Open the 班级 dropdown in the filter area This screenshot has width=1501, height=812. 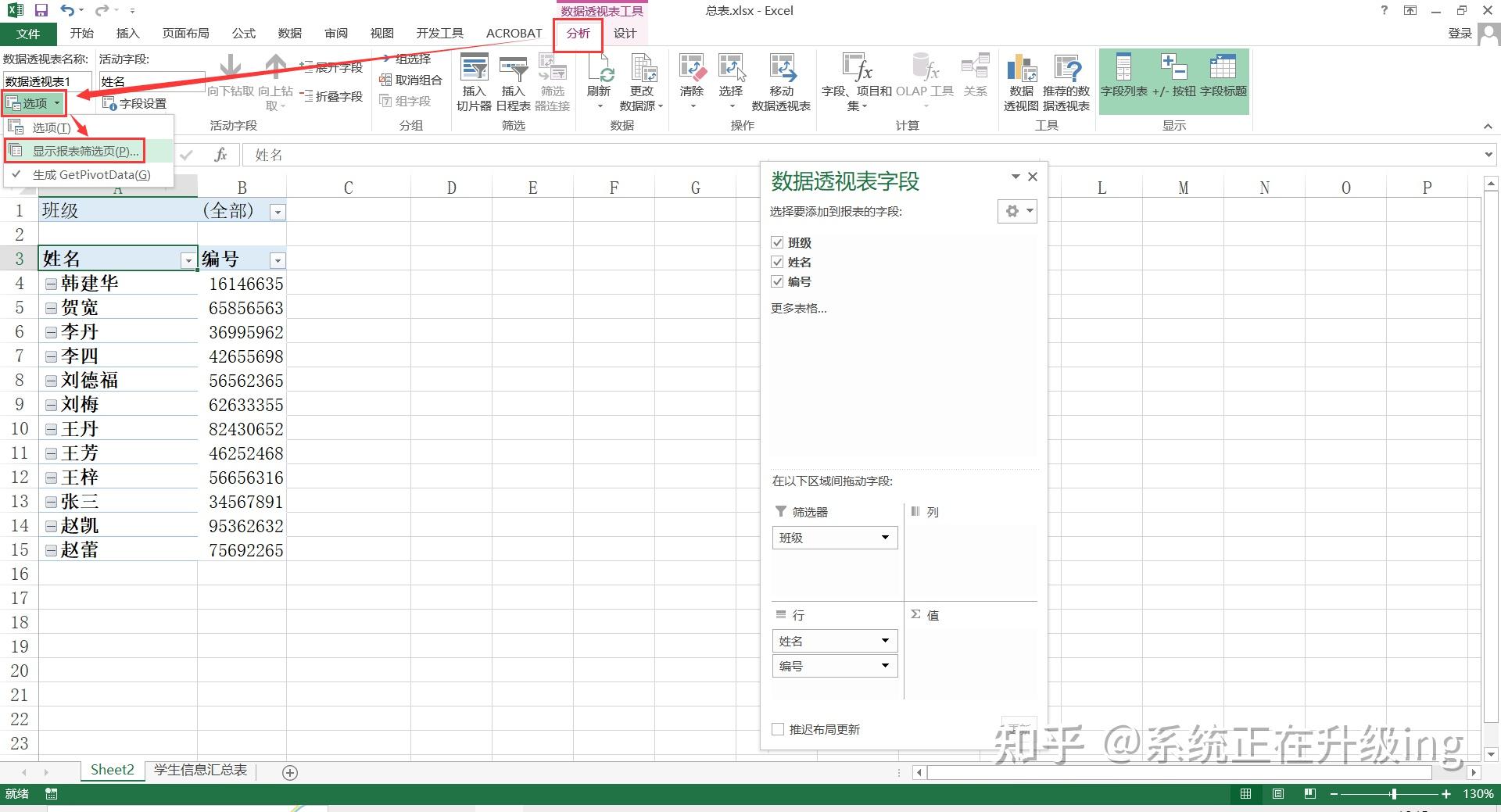point(885,538)
